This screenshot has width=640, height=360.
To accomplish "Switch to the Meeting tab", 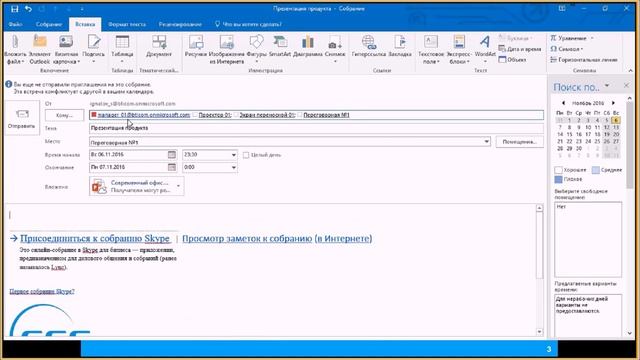I will click(x=49, y=24).
